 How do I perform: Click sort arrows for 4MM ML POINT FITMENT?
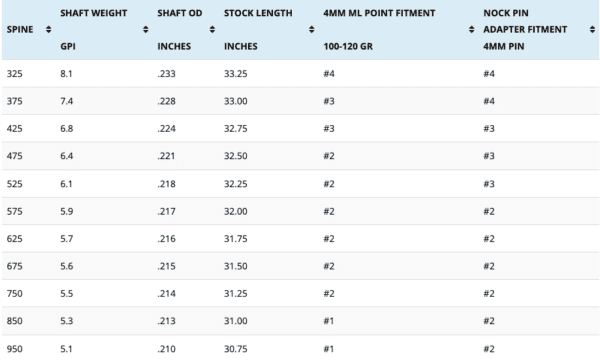click(x=471, y=29)
